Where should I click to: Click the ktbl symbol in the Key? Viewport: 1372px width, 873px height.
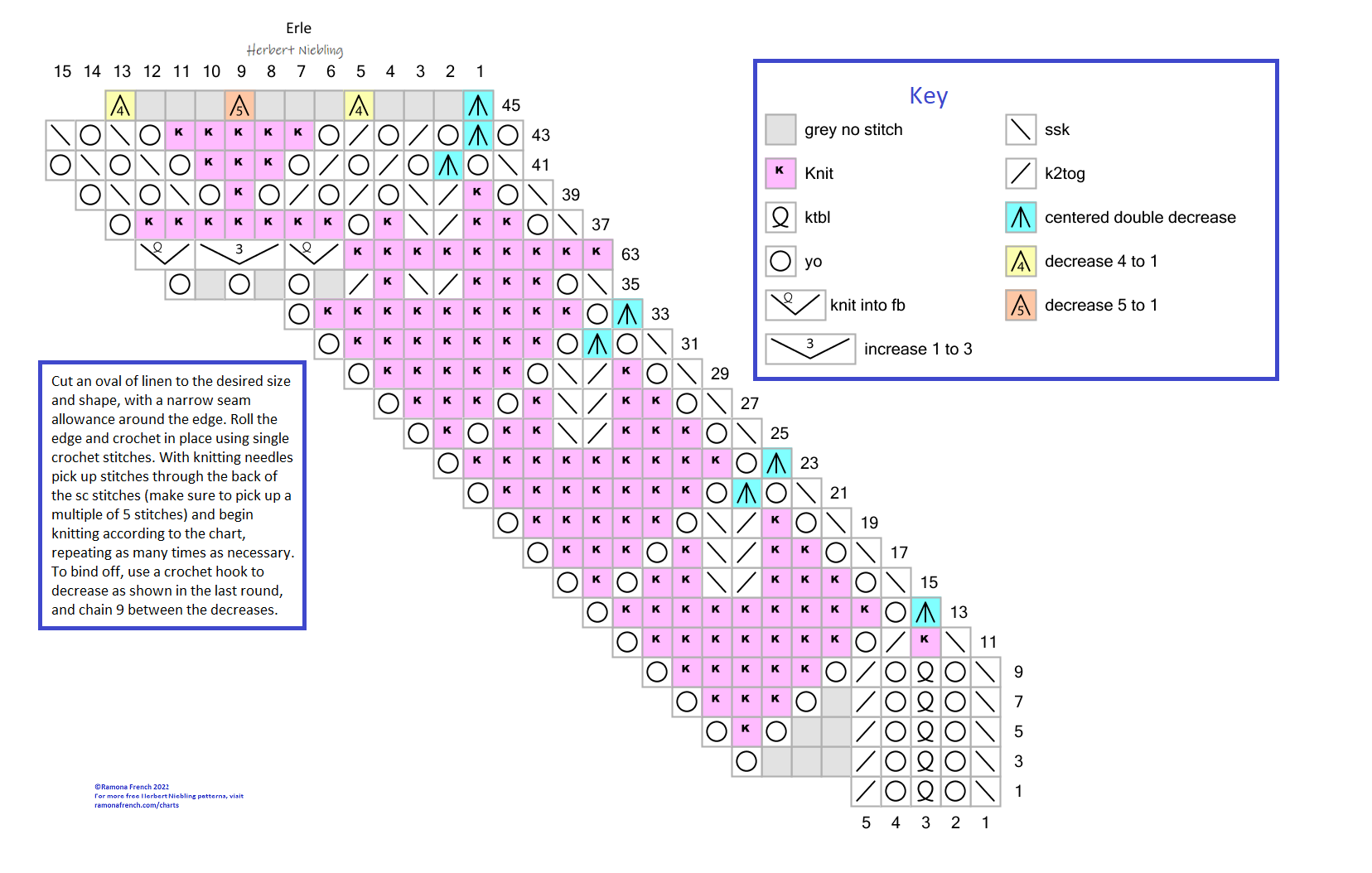[x=780, y=217]
